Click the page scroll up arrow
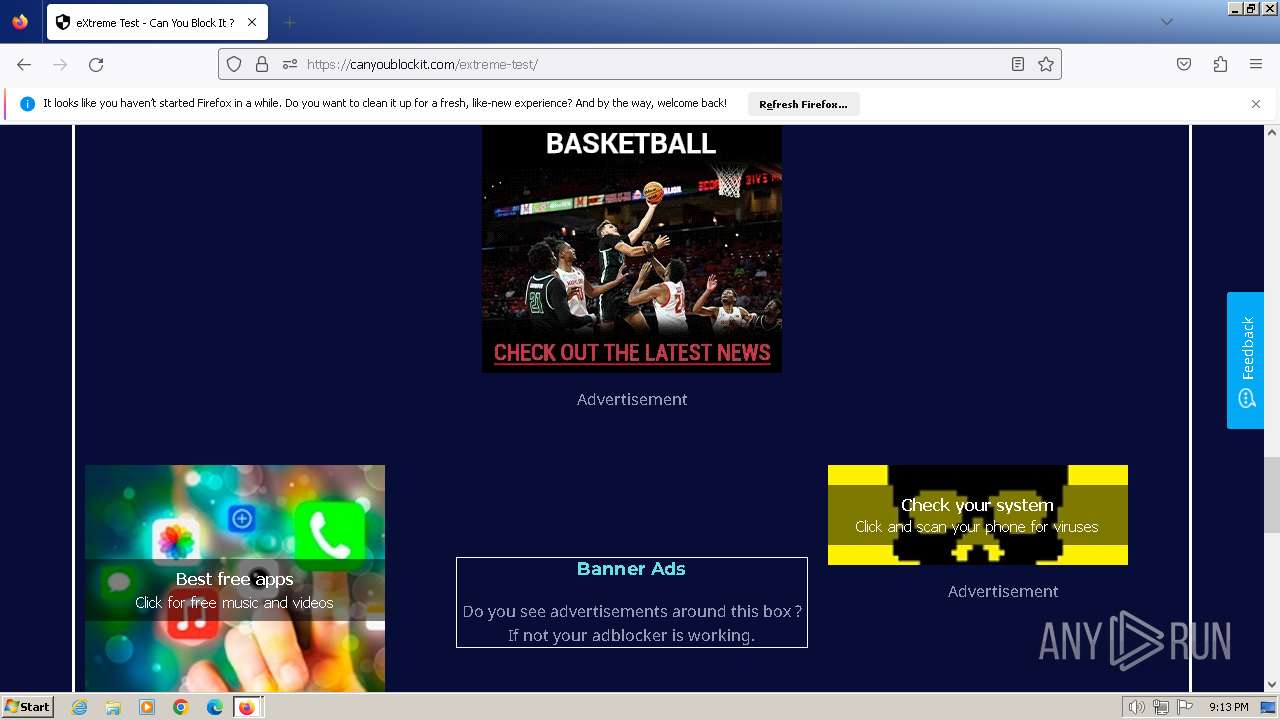 pyautogui.click(x=1272, y=132)
